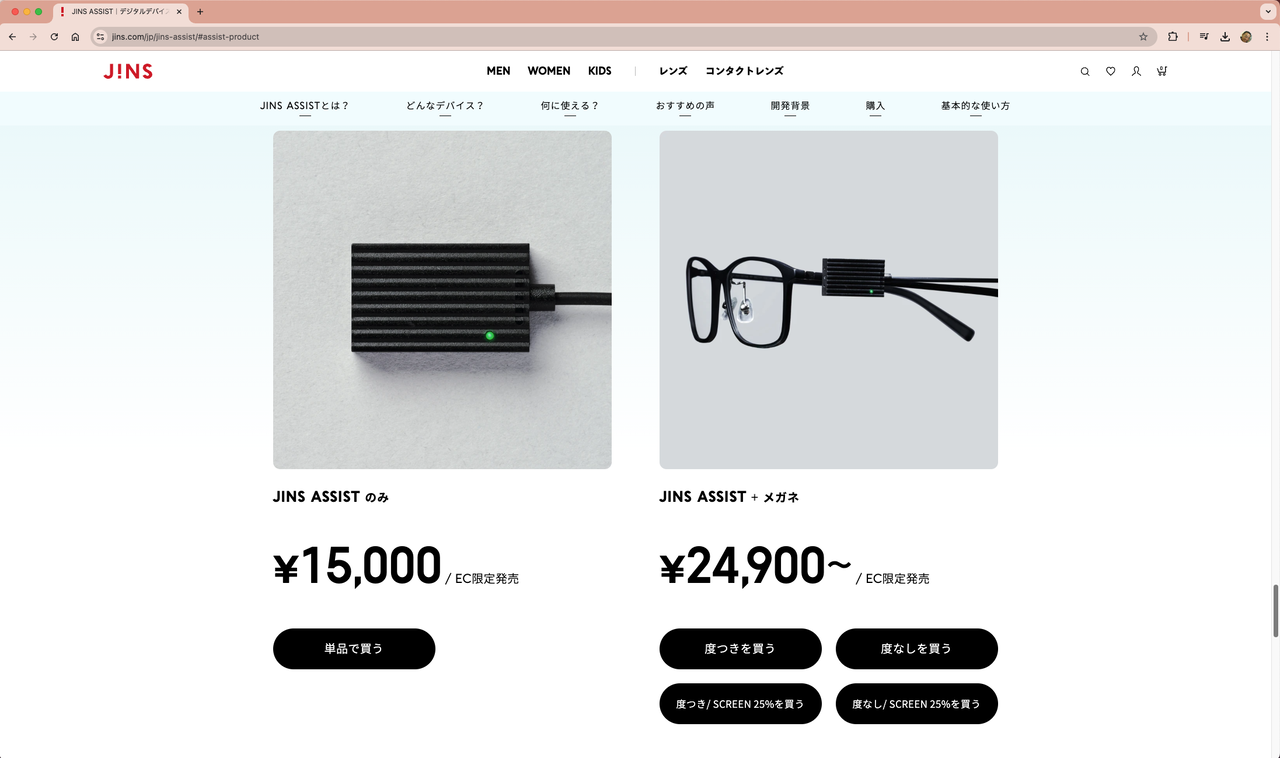The height and width of the screenshot is (758, 1280).
Task: Jump to the 購入 section tab
Action: (875, 106)
